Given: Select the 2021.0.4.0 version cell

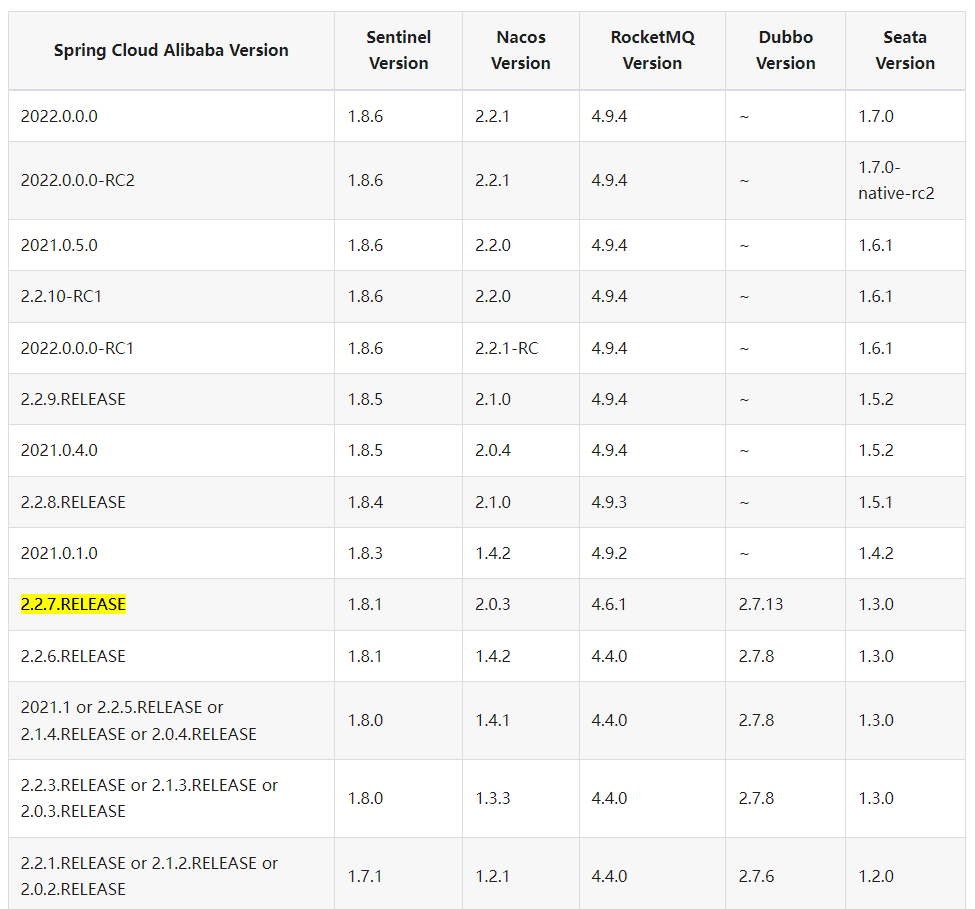Looking at the screenshot, I should point(59,450).
